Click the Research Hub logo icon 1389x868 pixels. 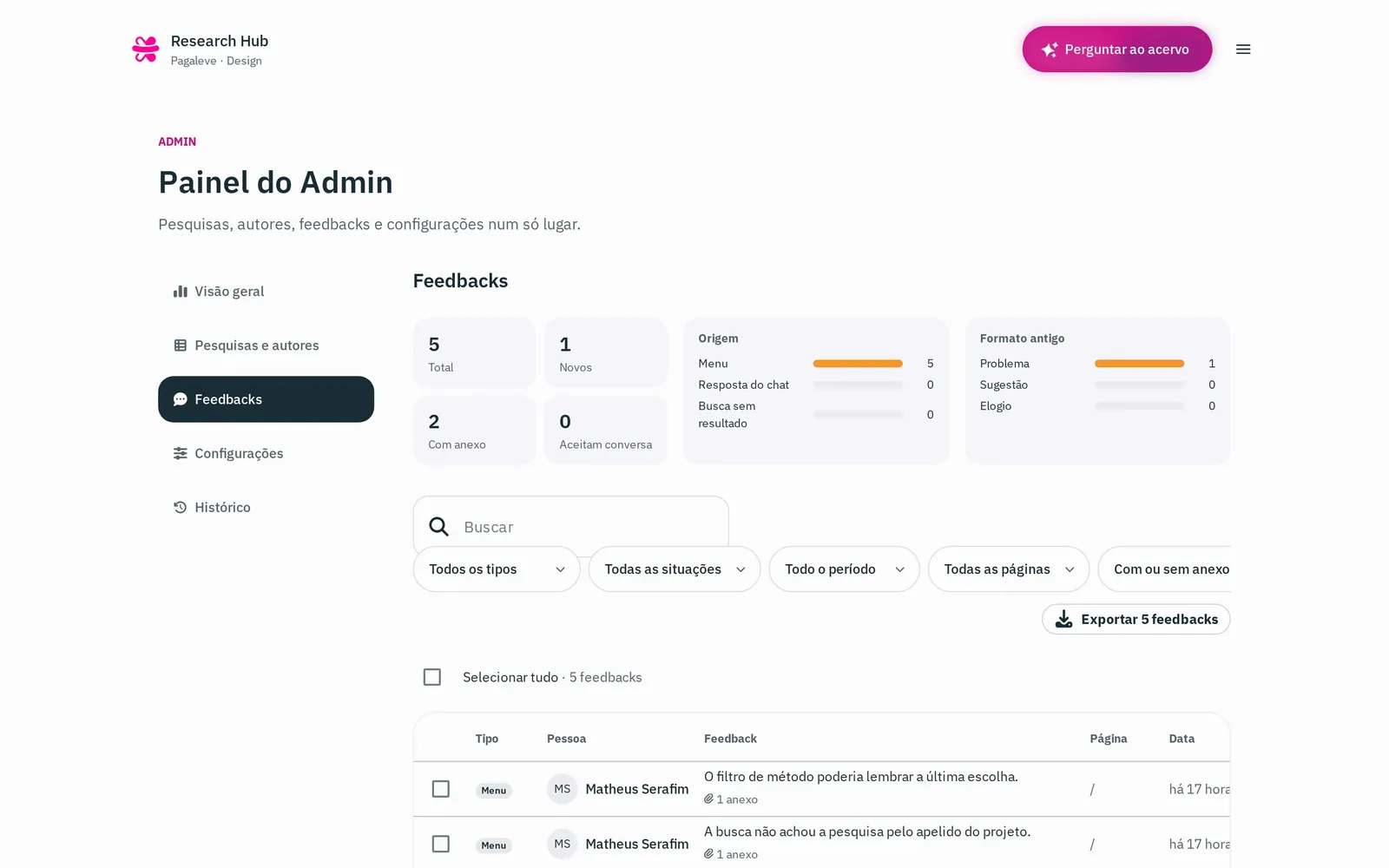point(146,49)
